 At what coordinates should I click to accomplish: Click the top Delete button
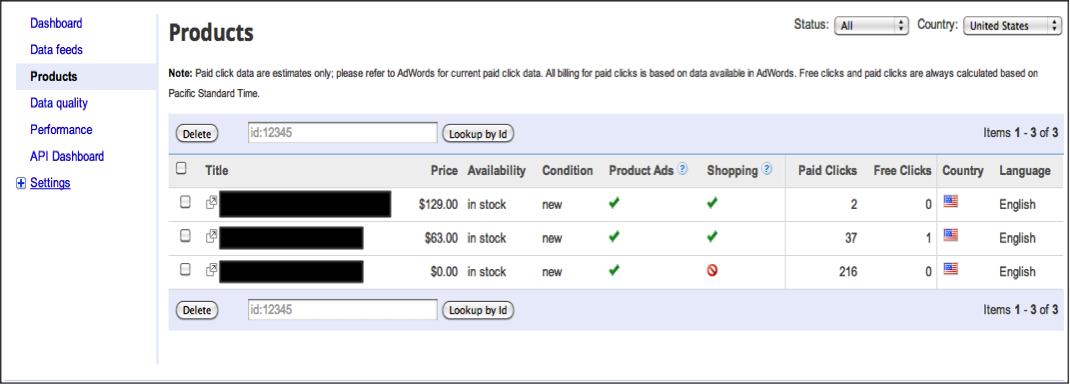click(x=197, y=134)
